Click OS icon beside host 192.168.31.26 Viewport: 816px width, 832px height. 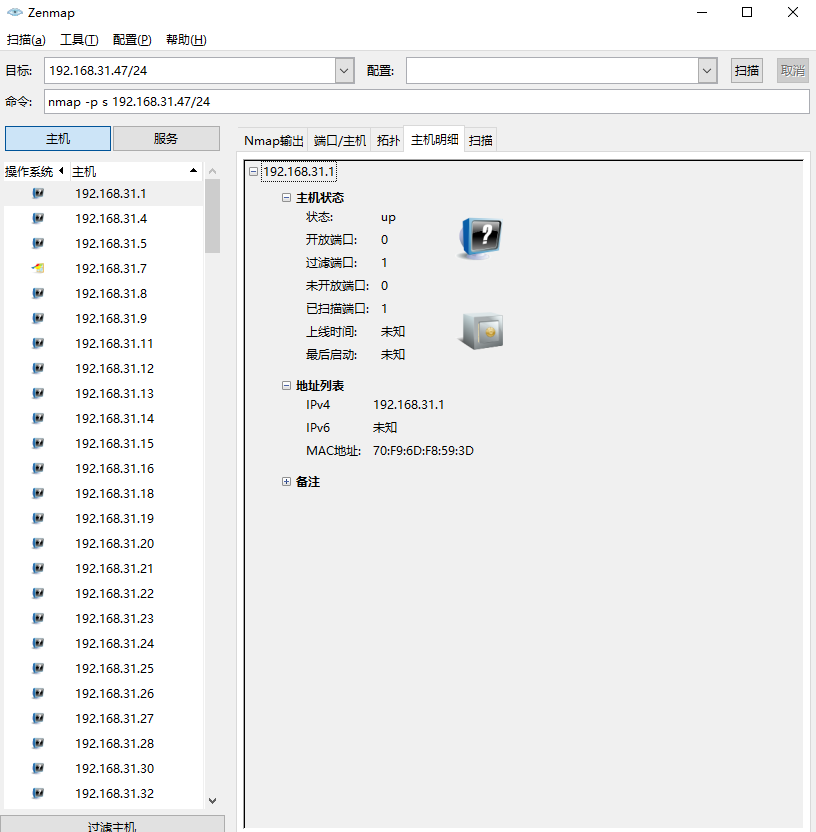coord(38,693)
